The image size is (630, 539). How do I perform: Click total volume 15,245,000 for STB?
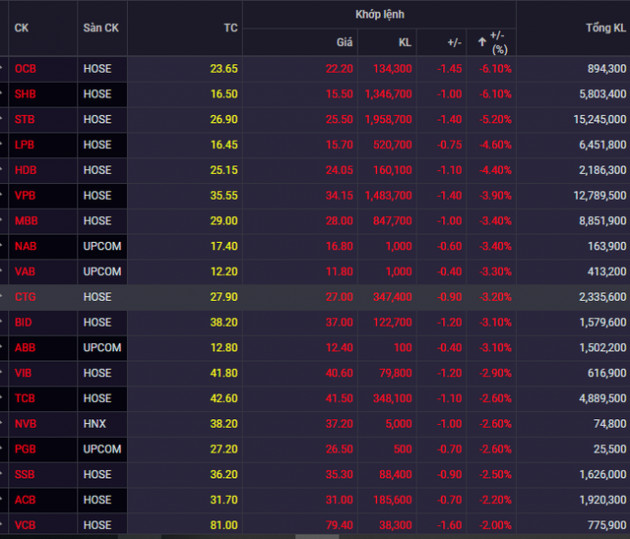pyautogui.click(x=599, y=119)
